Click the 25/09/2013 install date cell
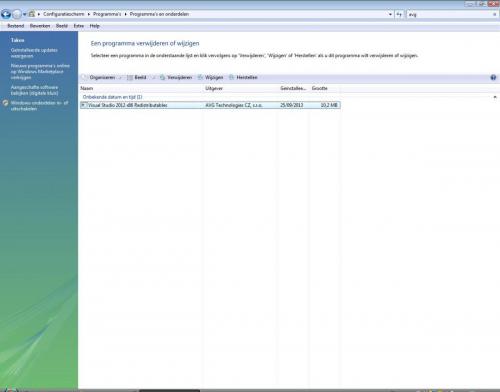This screenshot has width=500, height=392. pyautogui.click(x=292, y=105)
